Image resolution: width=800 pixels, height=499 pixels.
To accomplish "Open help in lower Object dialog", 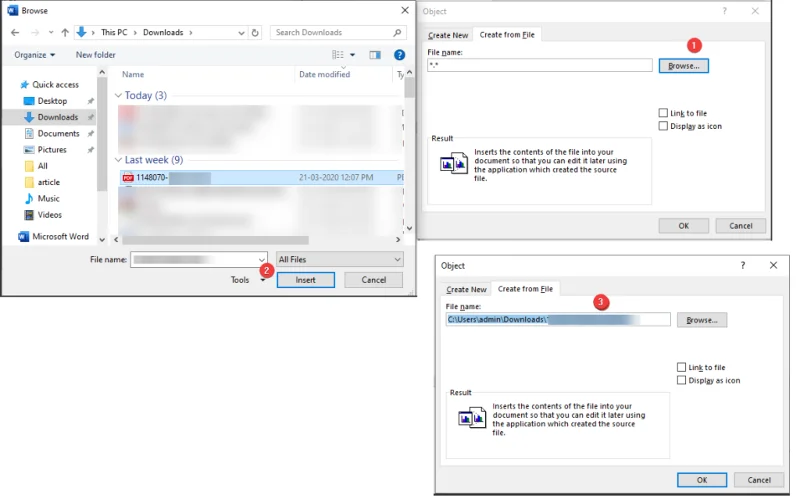I will pos(743,265).
